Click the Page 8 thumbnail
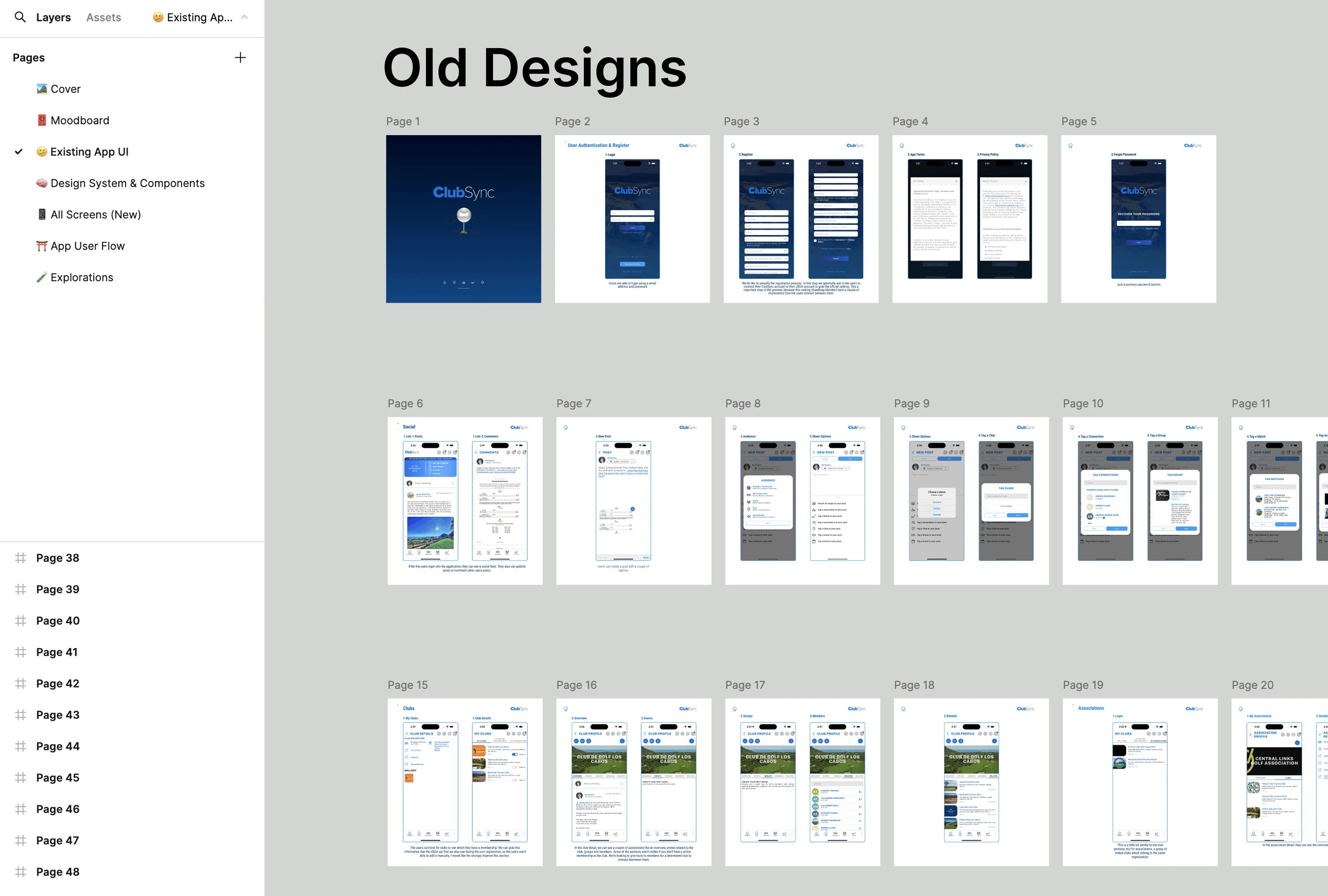1328x896 pixels. click(801, 499)
